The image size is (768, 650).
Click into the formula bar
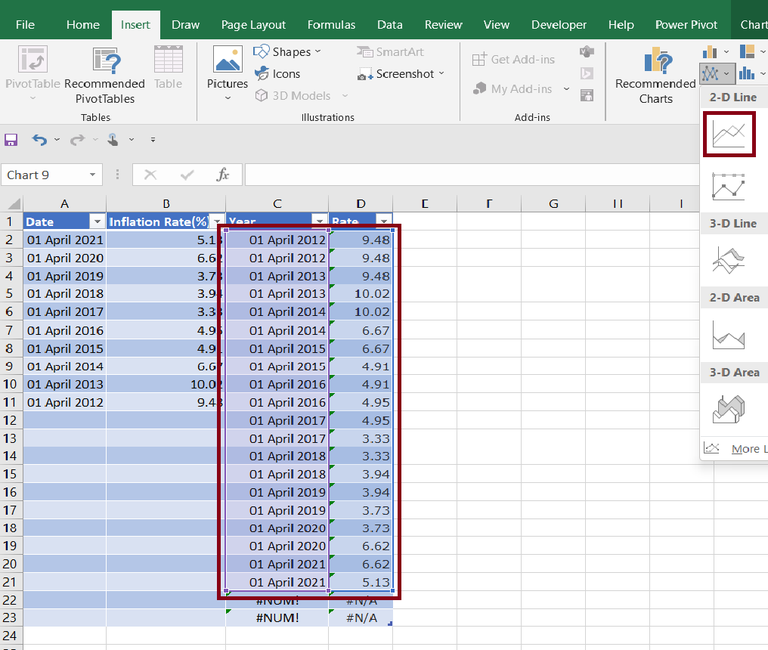click(x=472, y=175)
